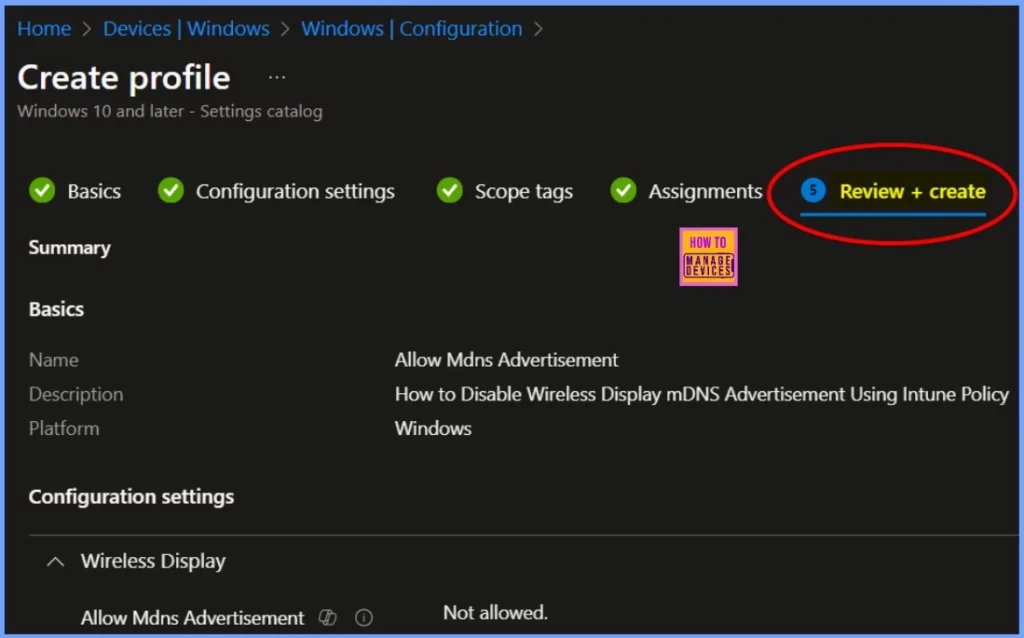The width and height of the screenshot is (1024, 638).
Task: Open the Scope tags step
Action: [524, 191]
